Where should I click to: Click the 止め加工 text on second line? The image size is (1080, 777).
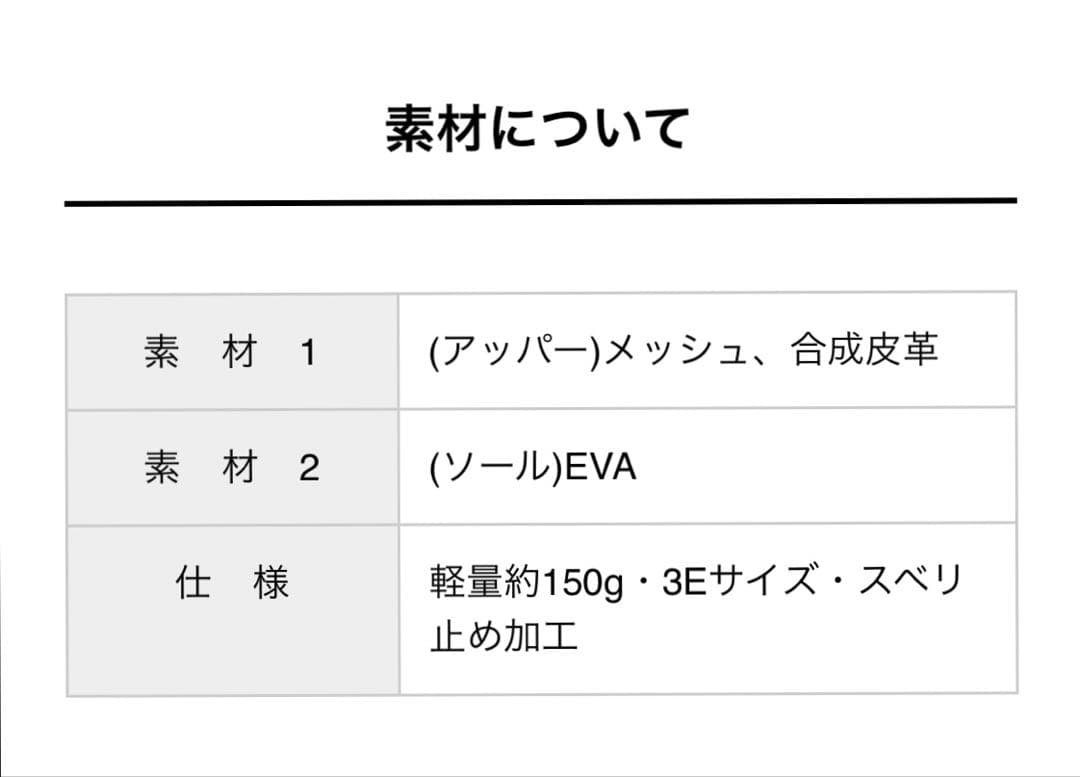click(503, 636)
